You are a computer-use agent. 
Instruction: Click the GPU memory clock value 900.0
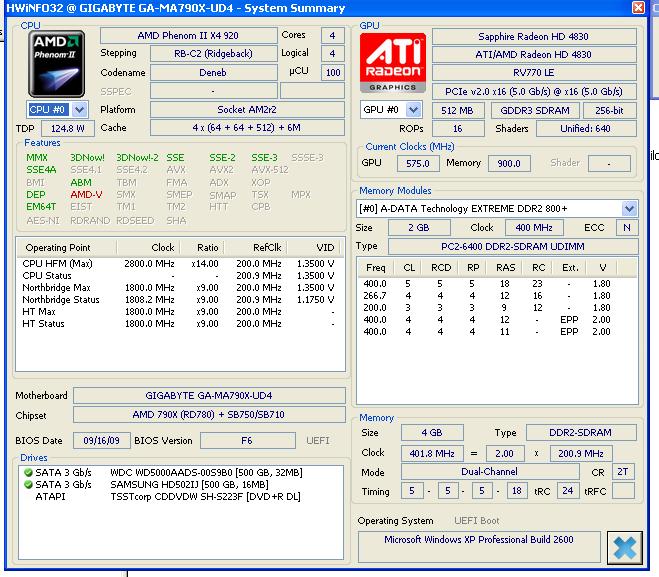tap(509, 163)
